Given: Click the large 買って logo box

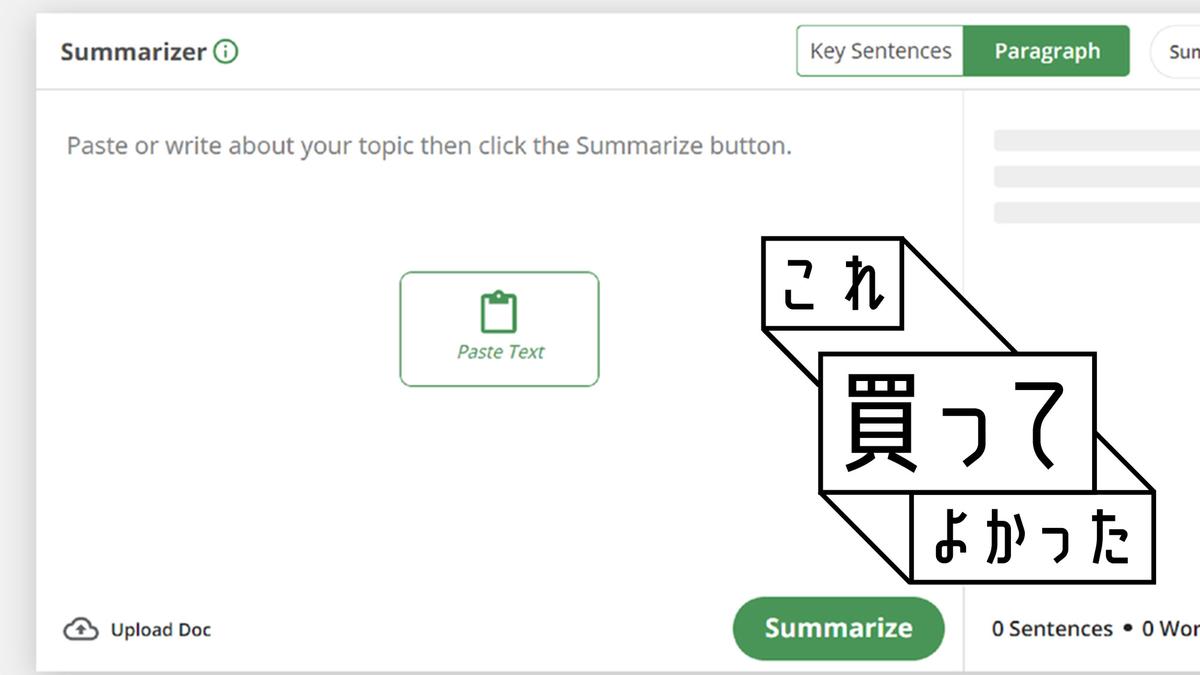Looking at the screenshot, I should [x=956, y=421].
